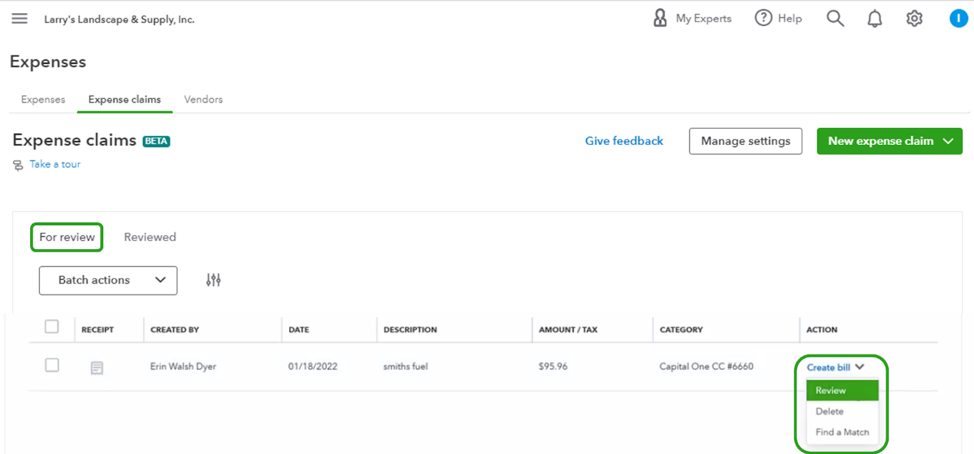This screenshot has height=454, width=974.
Task: Show the For review tab
Action: pyautogui.click(x=67, y=237)
